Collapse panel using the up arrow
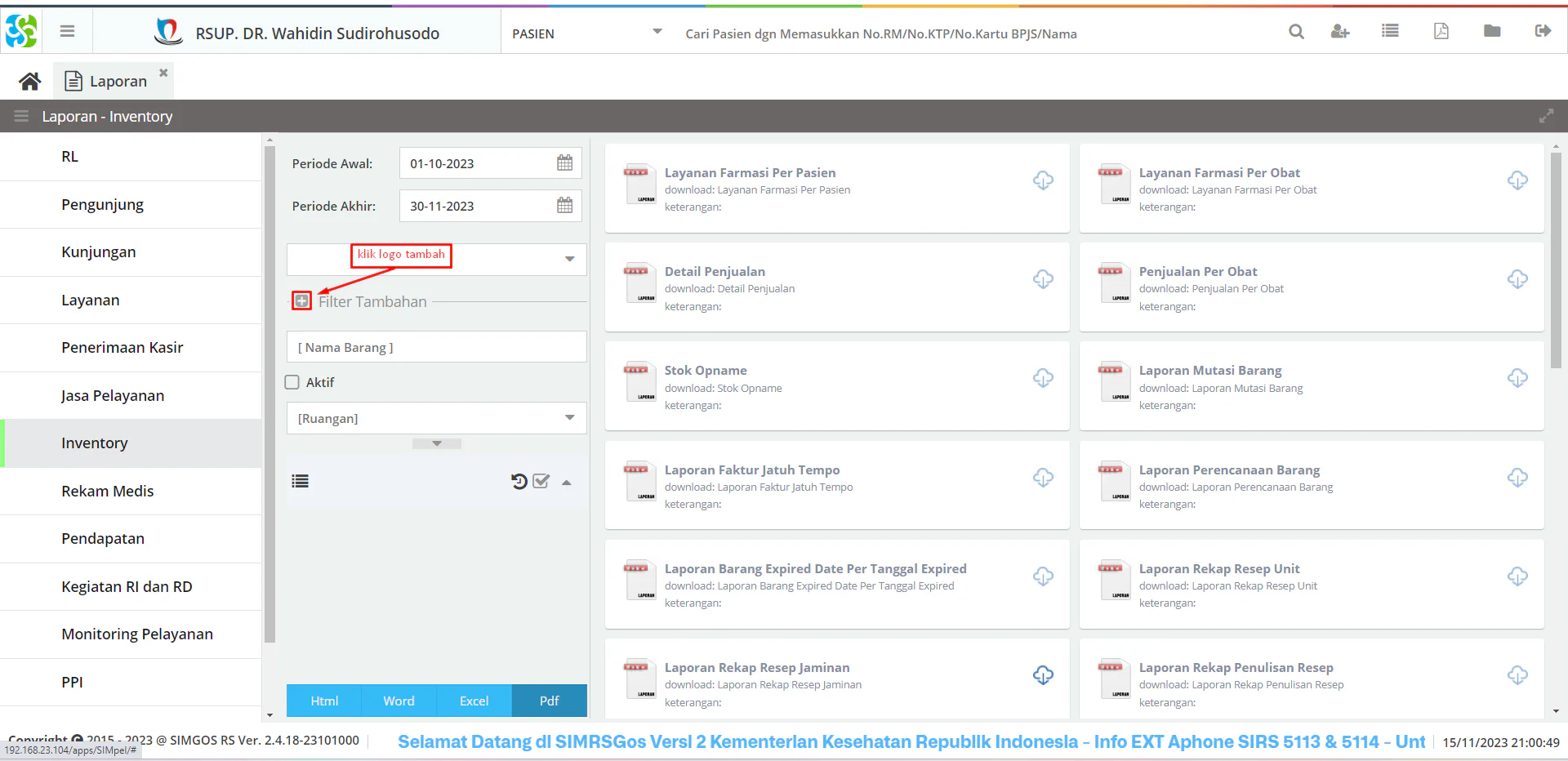This screenshot has width=1568, height=761. coord(567,482)
